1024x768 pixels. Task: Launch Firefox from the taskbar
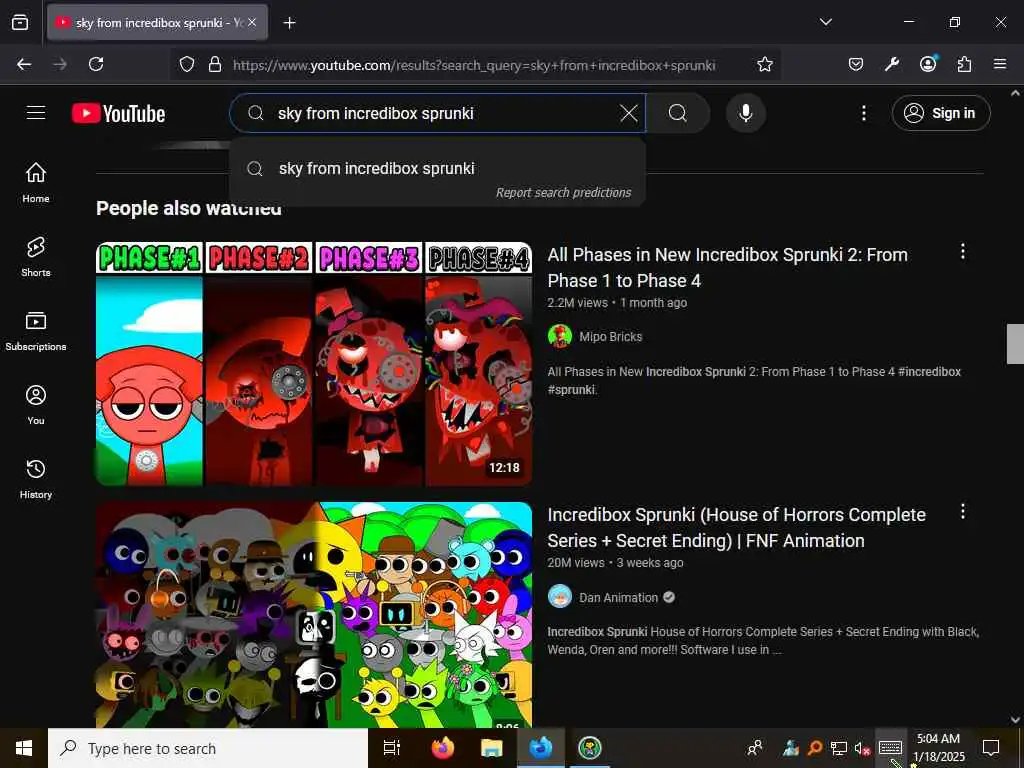[x=442, y=748]
